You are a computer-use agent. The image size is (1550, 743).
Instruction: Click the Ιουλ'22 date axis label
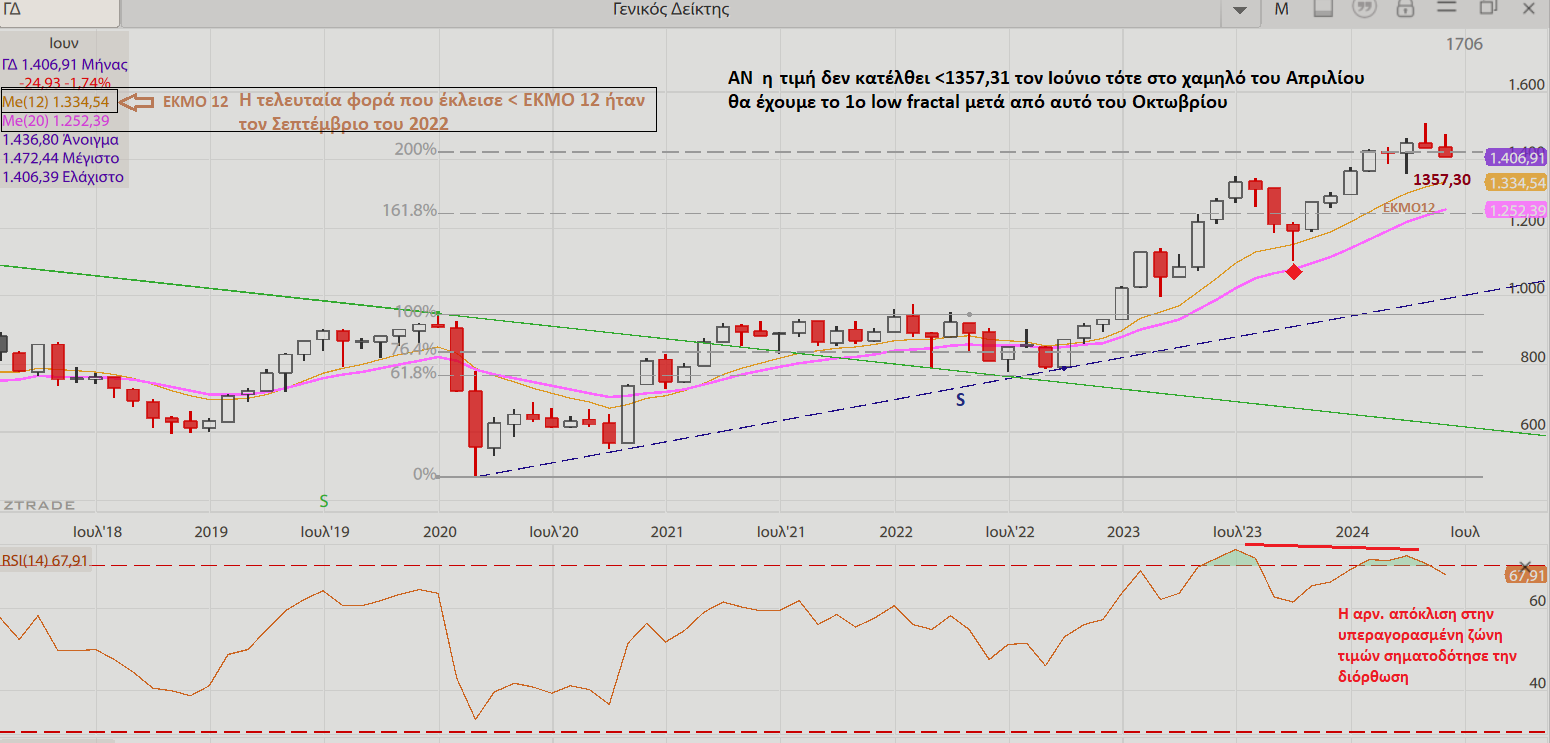click(1012, 531)
